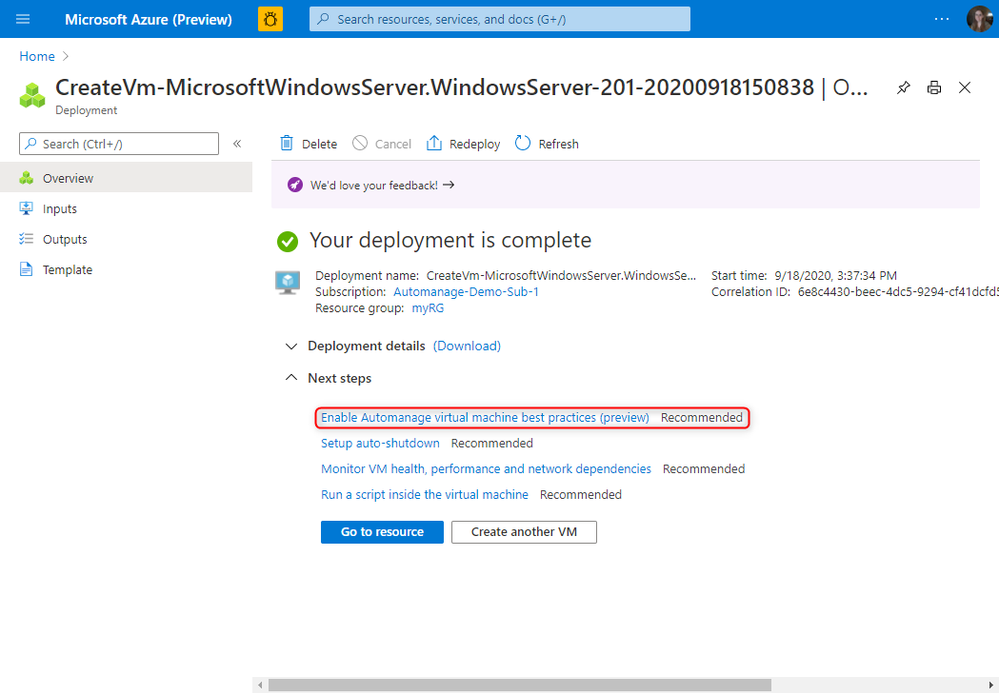Click the Start time value 9/18/2020
Image resolution: width=999 pixels, height=693 pixels.
[x=835, y=276]
